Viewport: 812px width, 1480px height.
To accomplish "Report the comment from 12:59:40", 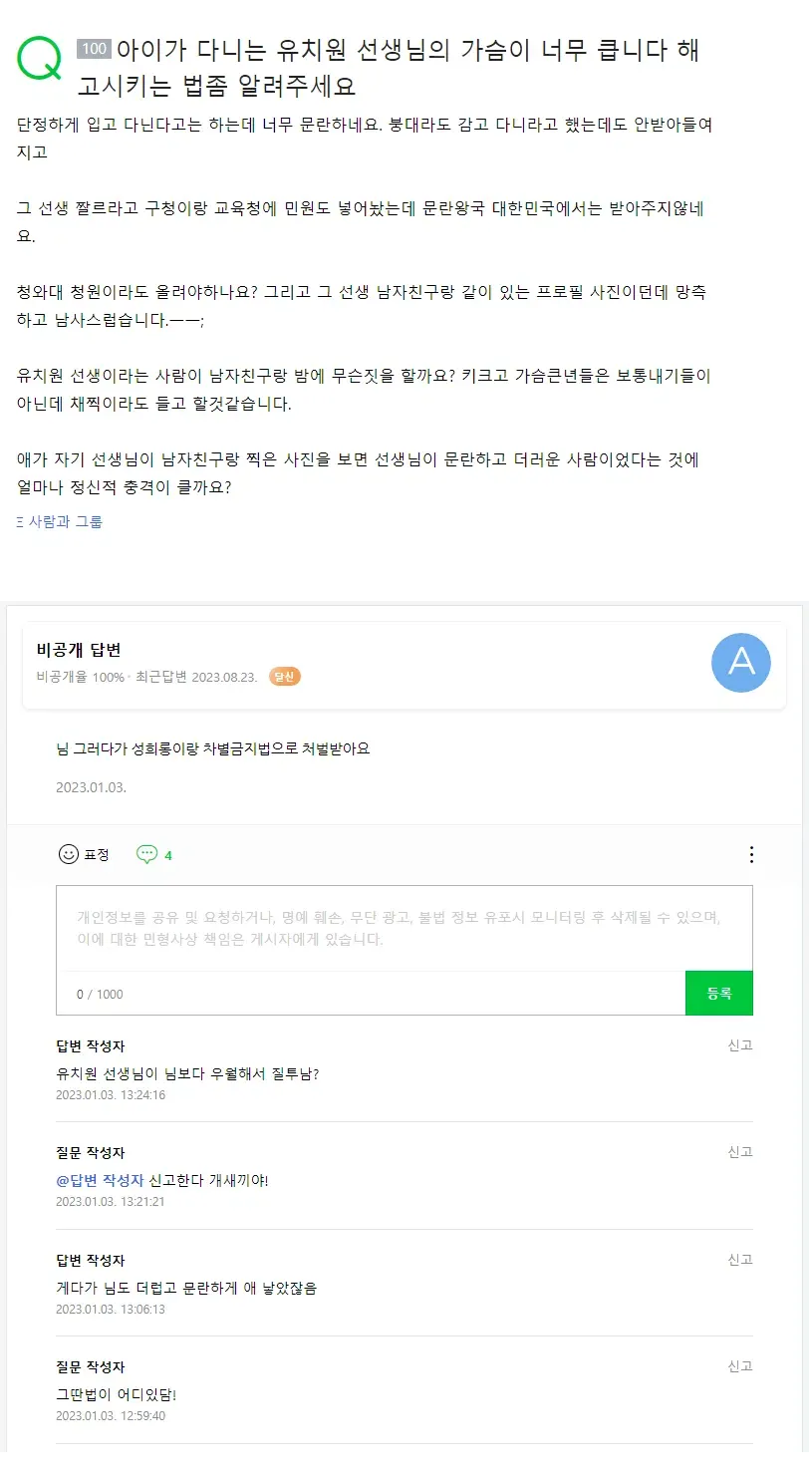I will [740, 1365].
